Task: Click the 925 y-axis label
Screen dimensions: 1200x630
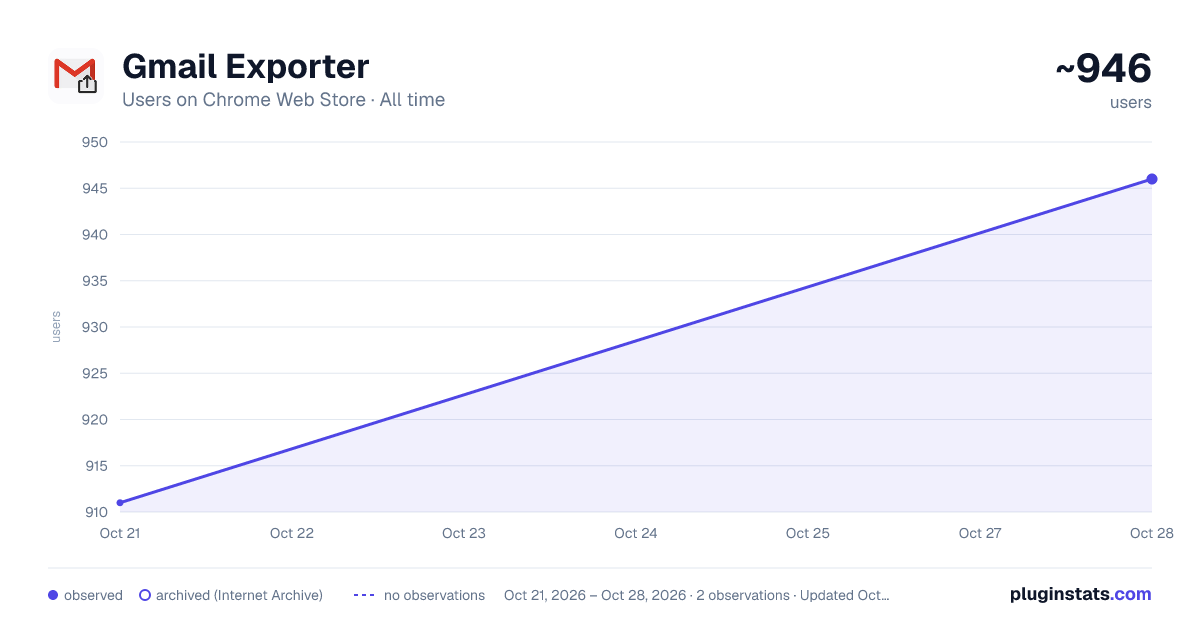Action: pos(95,373)
